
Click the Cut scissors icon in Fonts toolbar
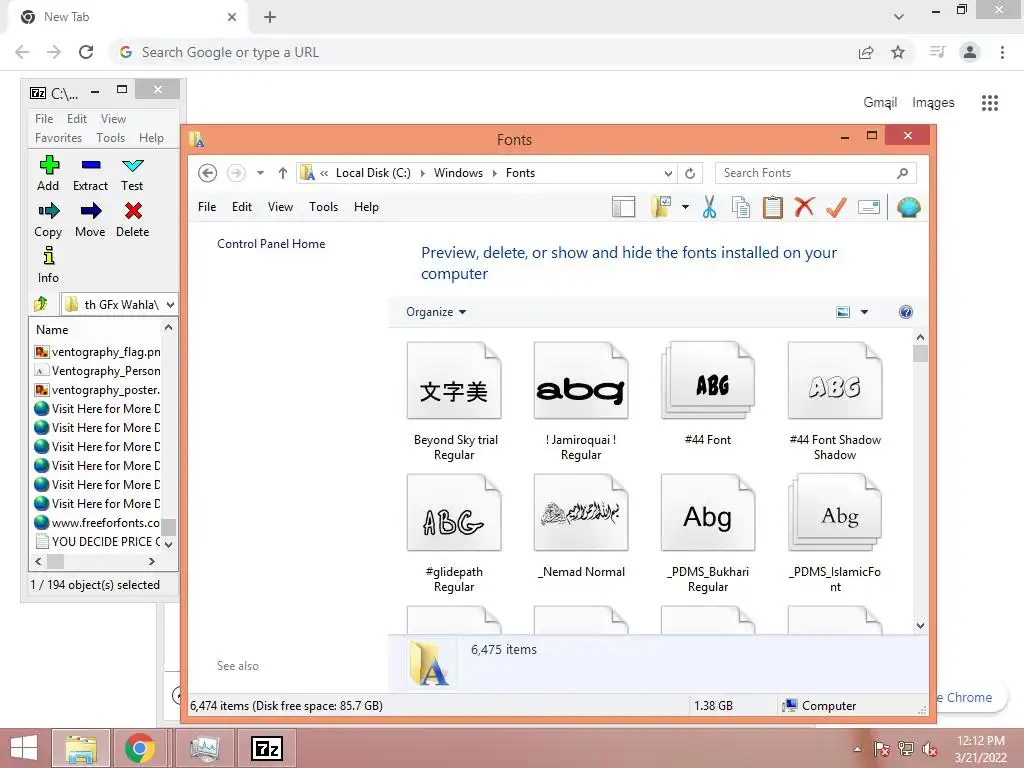click(709, 207)
